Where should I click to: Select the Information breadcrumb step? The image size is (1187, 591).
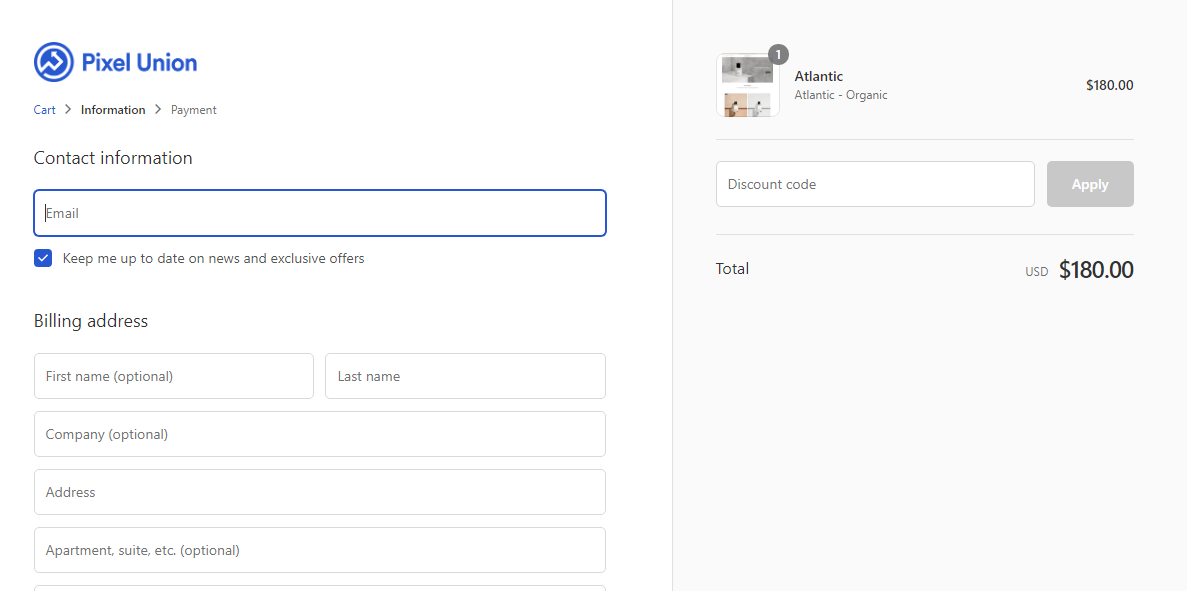coord(113,110)
